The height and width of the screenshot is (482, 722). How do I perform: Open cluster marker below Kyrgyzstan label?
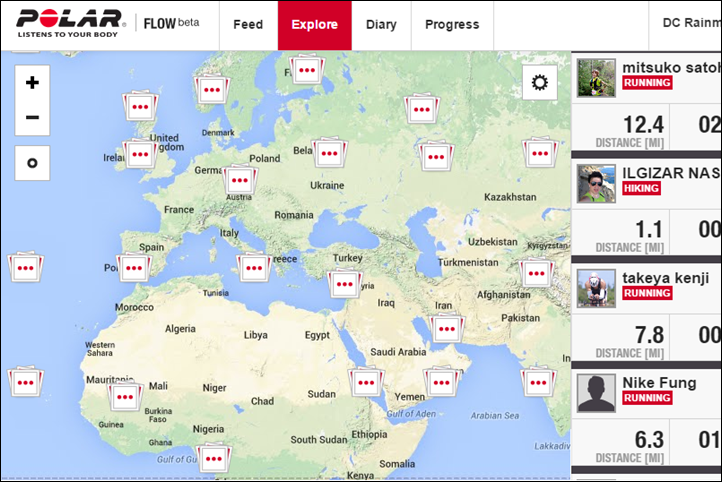536,273
